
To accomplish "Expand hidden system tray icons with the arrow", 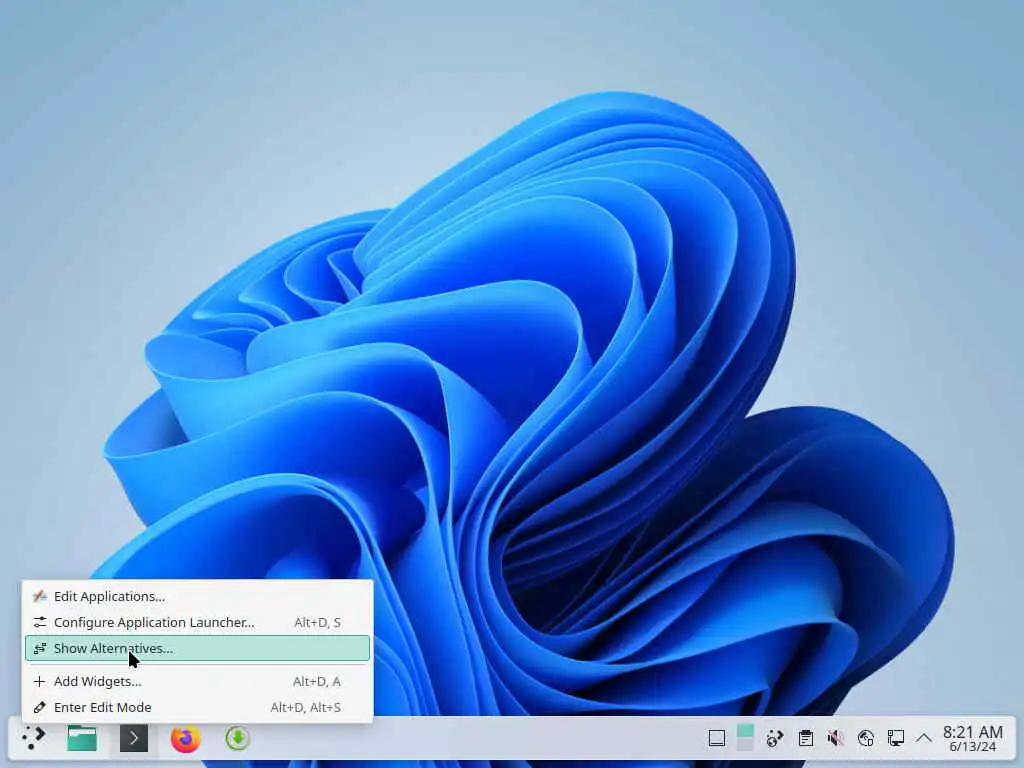I will 923,739.
